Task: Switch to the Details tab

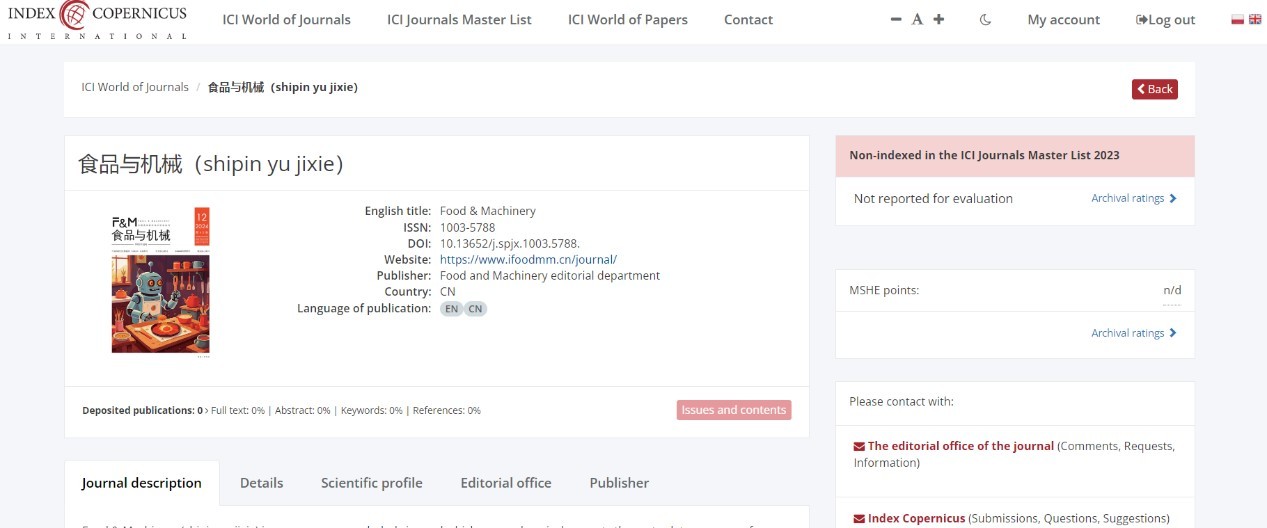Action: pos(262,483)
